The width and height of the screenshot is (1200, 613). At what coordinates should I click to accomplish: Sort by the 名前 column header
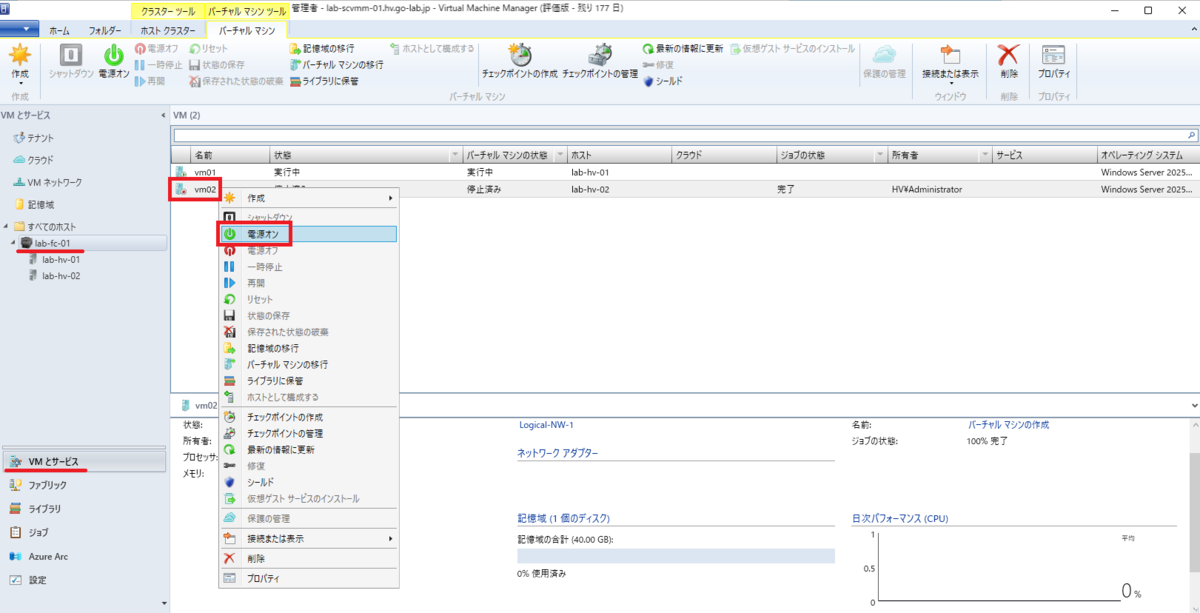(230, 156)
